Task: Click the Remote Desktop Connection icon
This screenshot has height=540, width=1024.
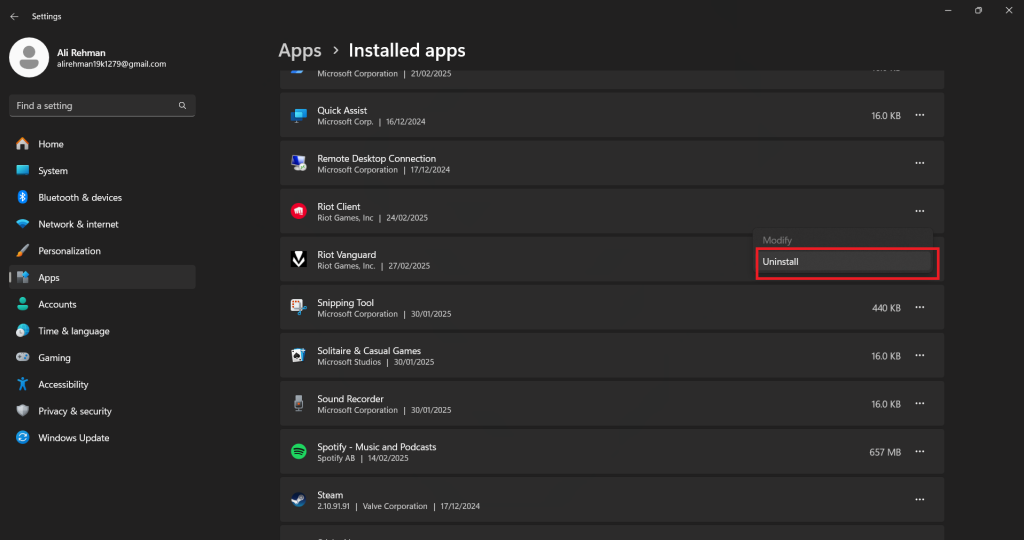Action: [298, 163]
